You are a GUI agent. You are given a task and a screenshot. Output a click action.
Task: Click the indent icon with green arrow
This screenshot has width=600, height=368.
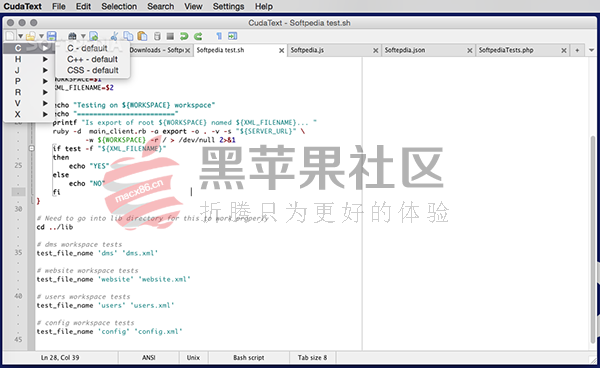coord(232,36)
